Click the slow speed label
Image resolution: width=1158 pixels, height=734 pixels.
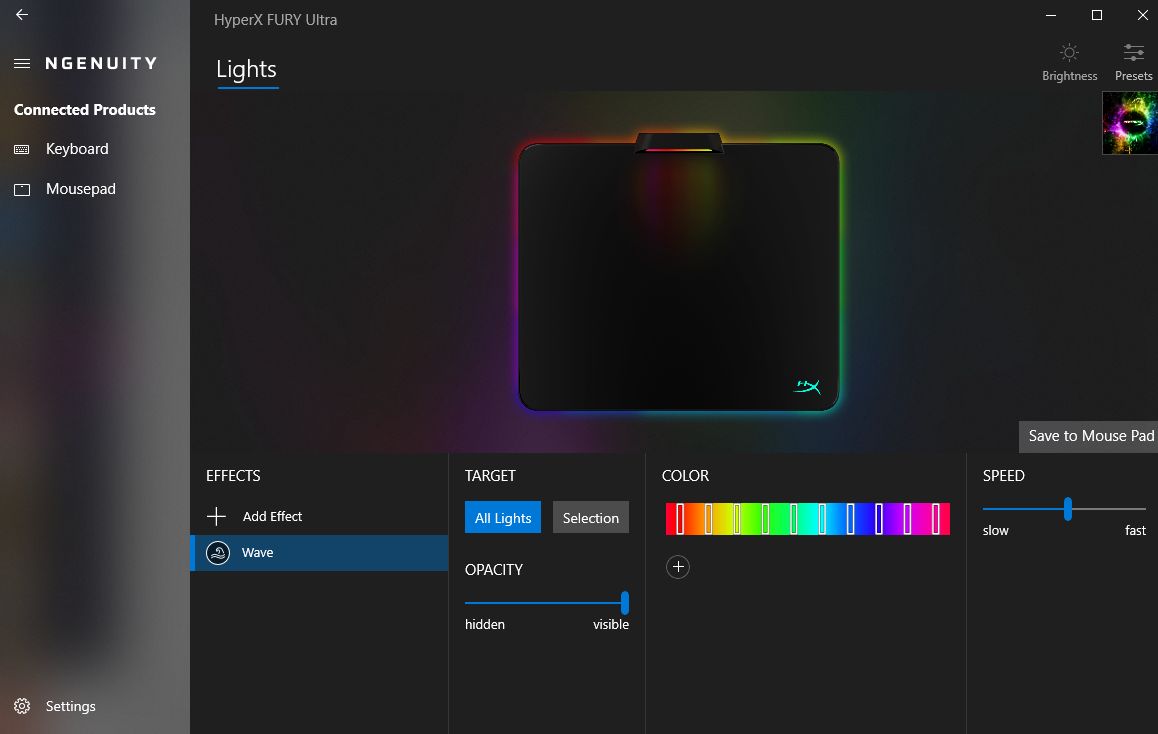tap(996, 530)
